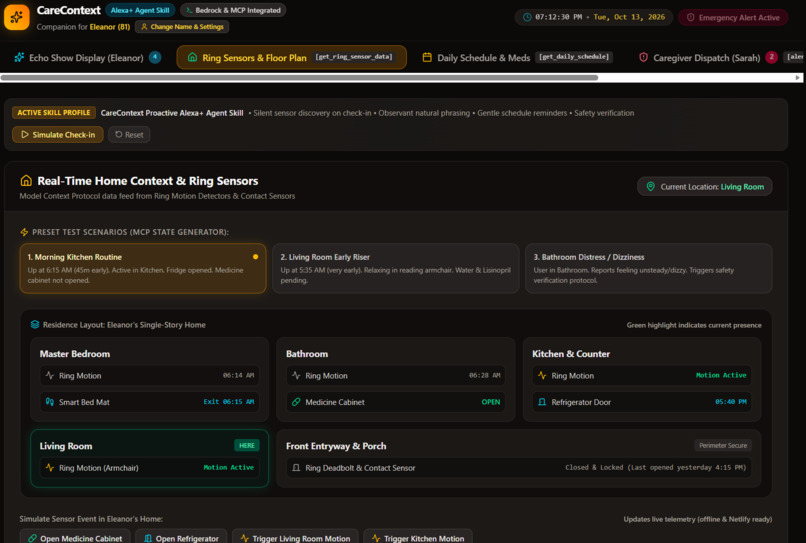Image resolution: width=806 pixels, height=543 pixels.
Task: Click the Alexa+ Agent Skill badge
Action: tap(140, 10)
